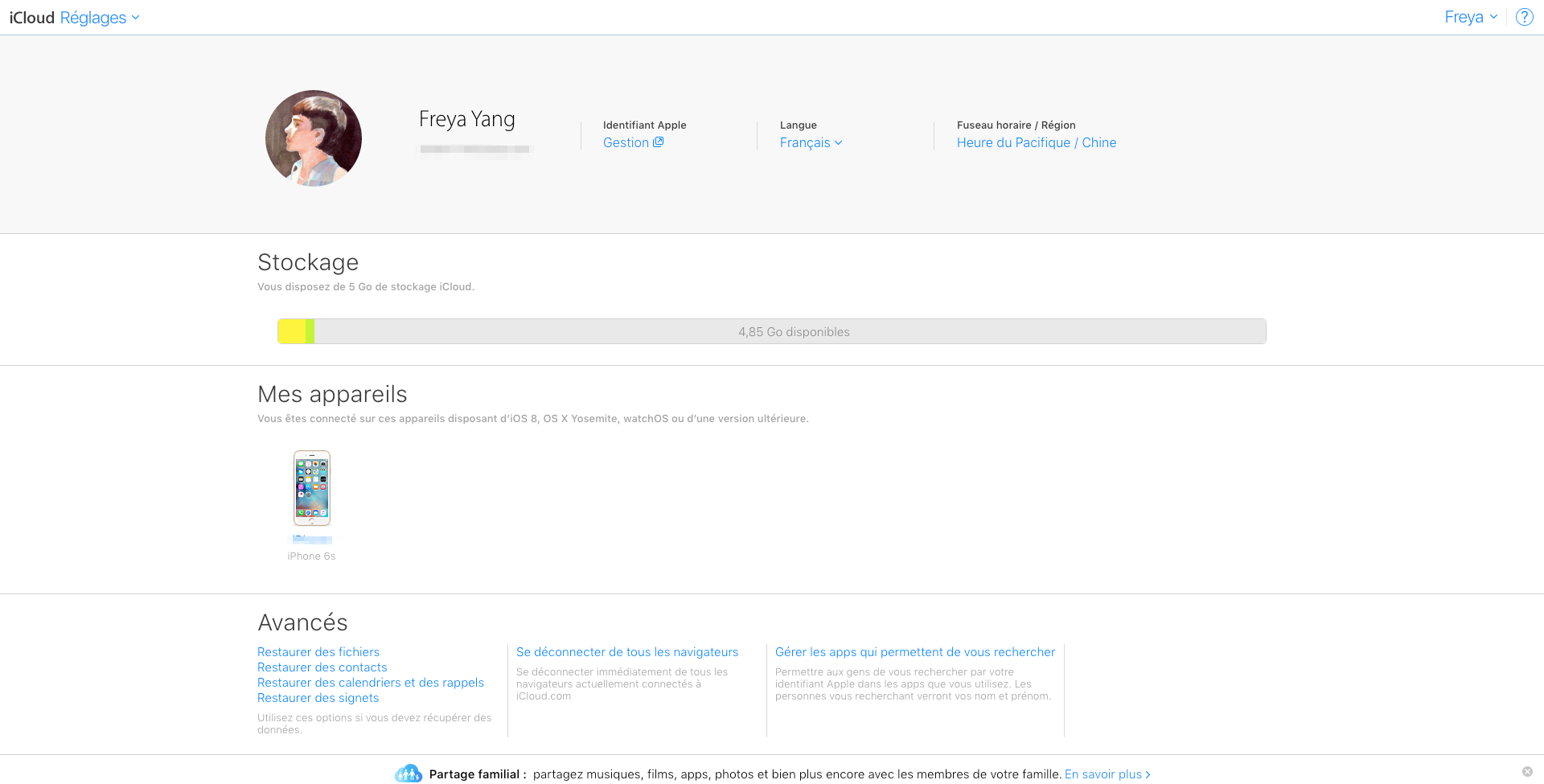This screenshot has width=1544, height=784.
Task: Click the yellow segment of storage bar
Action: (x=292, y=331)
